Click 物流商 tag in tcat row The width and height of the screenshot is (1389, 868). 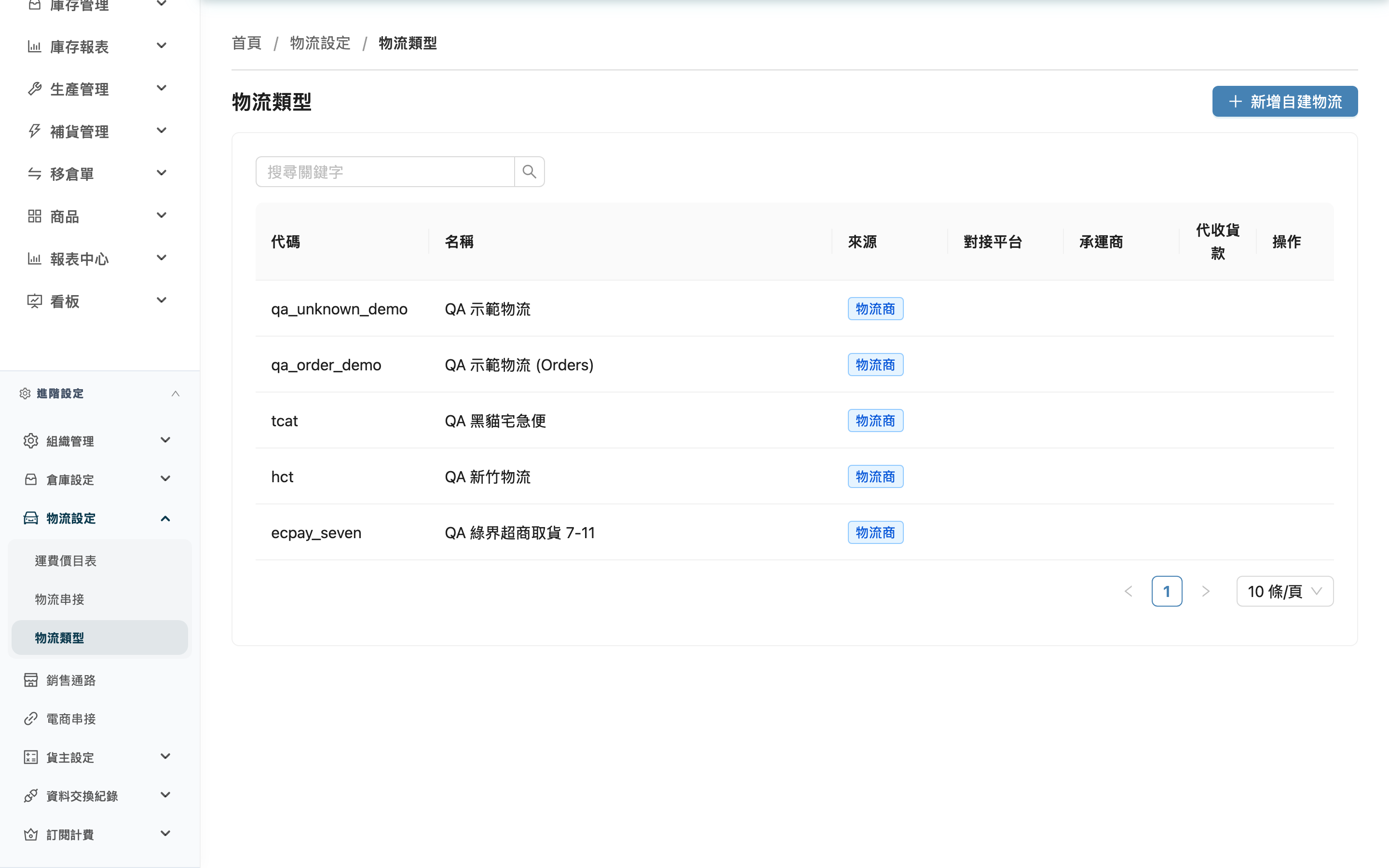click(875, 421)
